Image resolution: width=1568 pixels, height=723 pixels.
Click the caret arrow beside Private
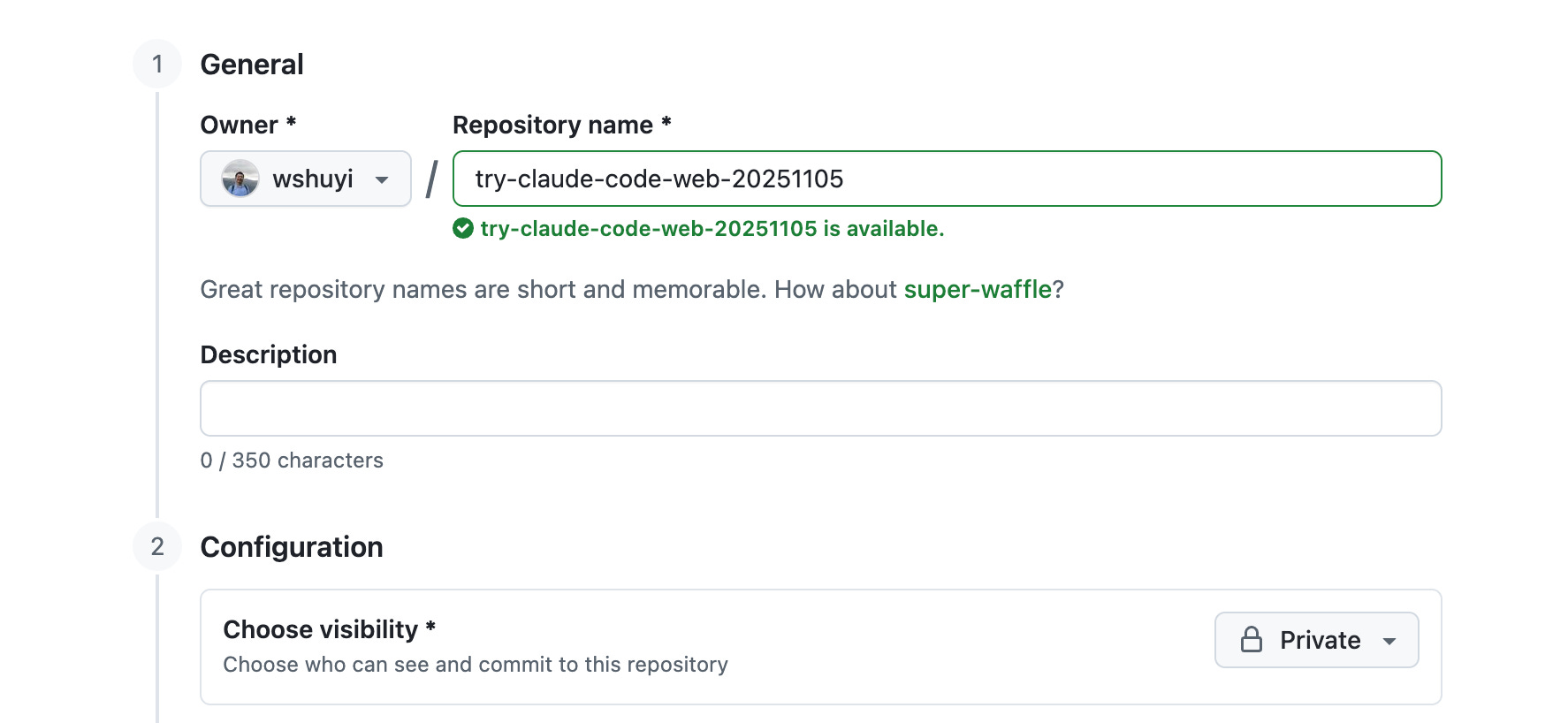(1389, 641)
